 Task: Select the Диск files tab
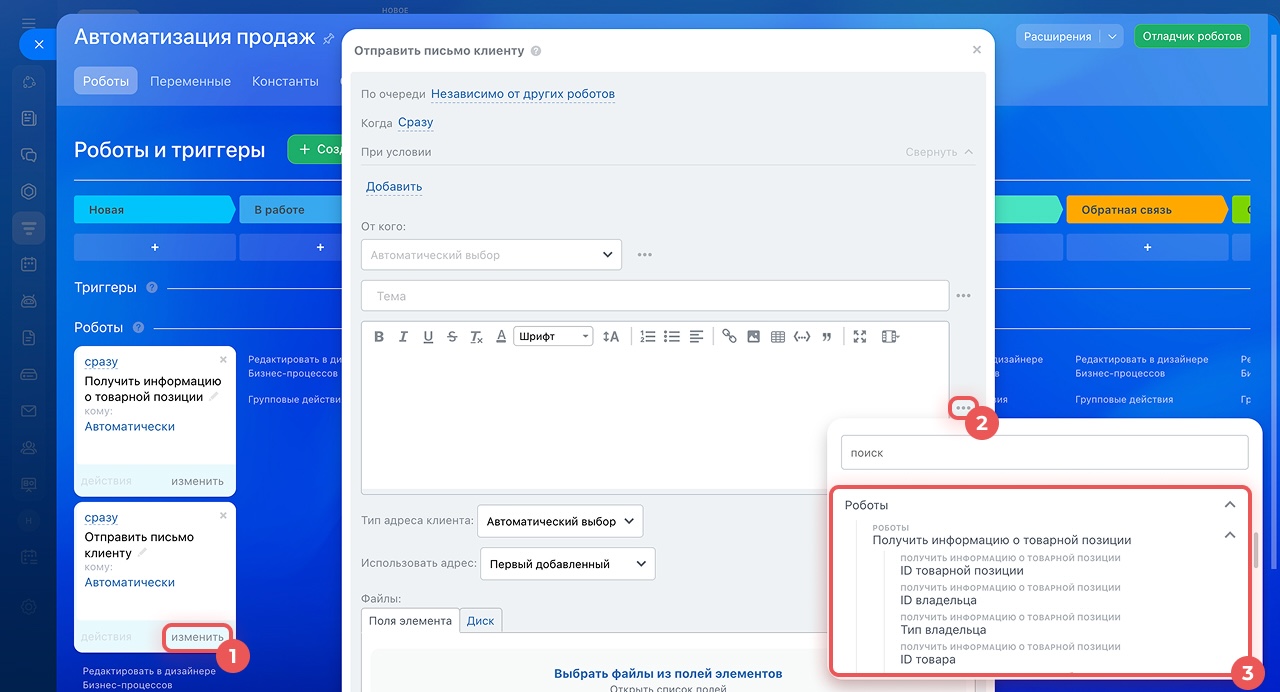pyautogui.click(x=481, y=621)
